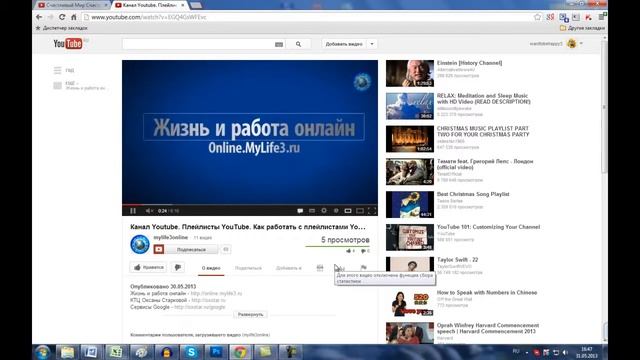Click the Подписаться subscribe button

pos(186,249)
